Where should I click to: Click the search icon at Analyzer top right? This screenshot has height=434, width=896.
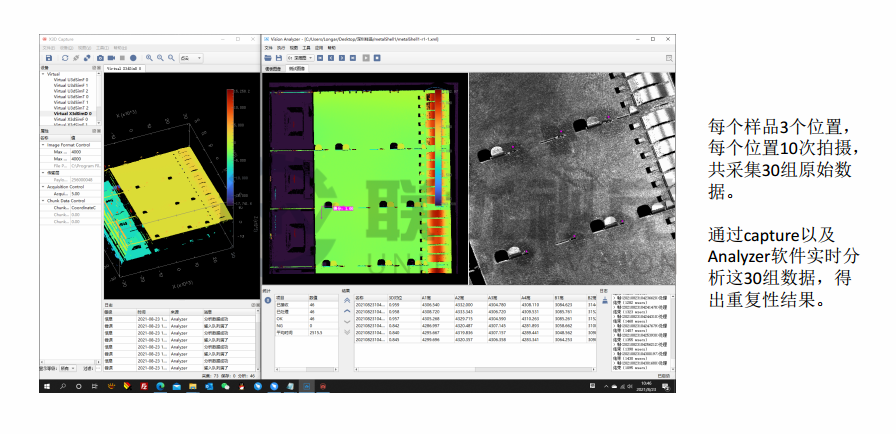(667, 58)
